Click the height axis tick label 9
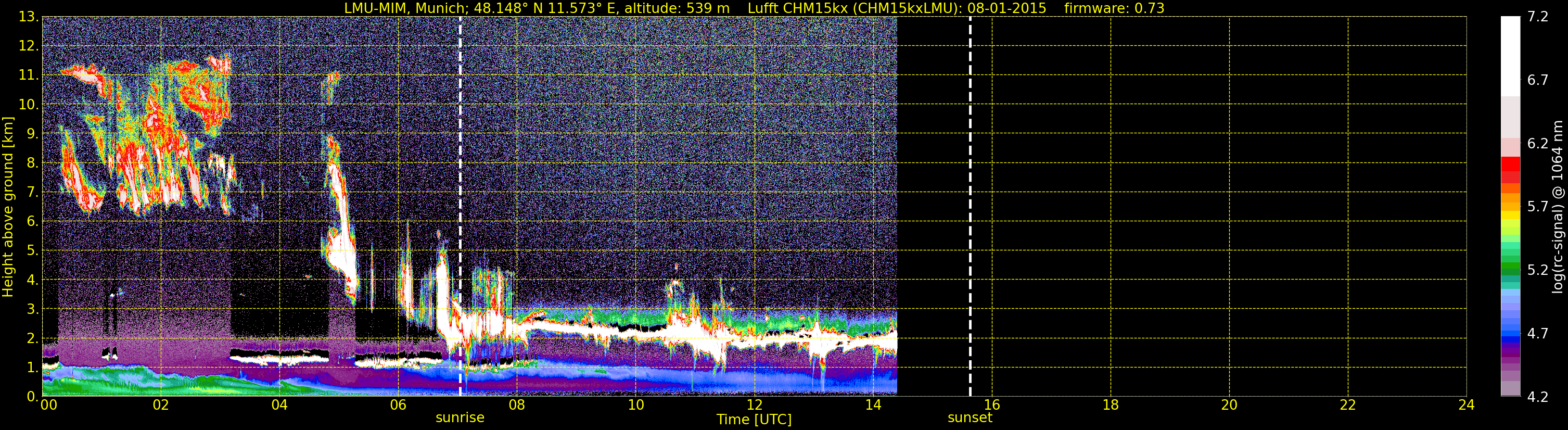 point(32,134)
